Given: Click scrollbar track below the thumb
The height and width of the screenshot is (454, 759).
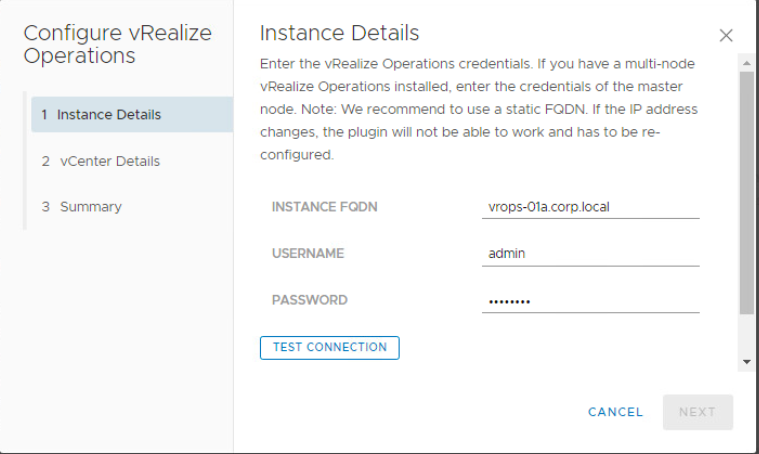Looking at the screenshot, I should pos(746,335).
